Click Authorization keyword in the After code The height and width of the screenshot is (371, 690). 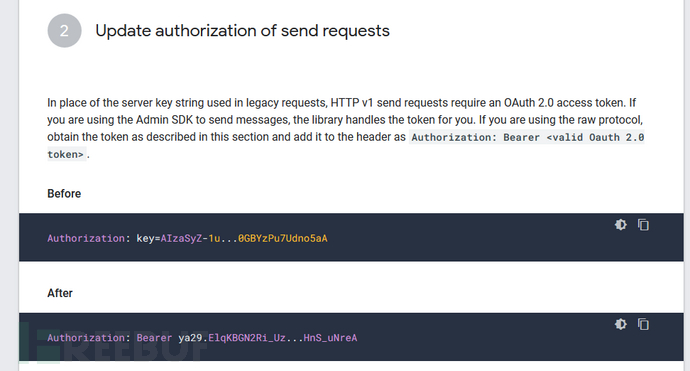86,338
